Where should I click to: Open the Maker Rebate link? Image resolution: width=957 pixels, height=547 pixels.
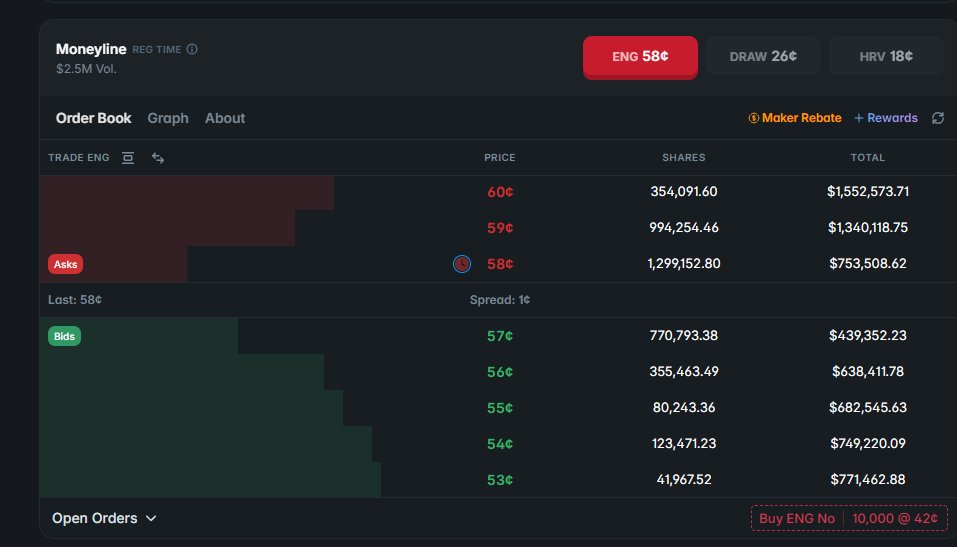pos(795,118)
